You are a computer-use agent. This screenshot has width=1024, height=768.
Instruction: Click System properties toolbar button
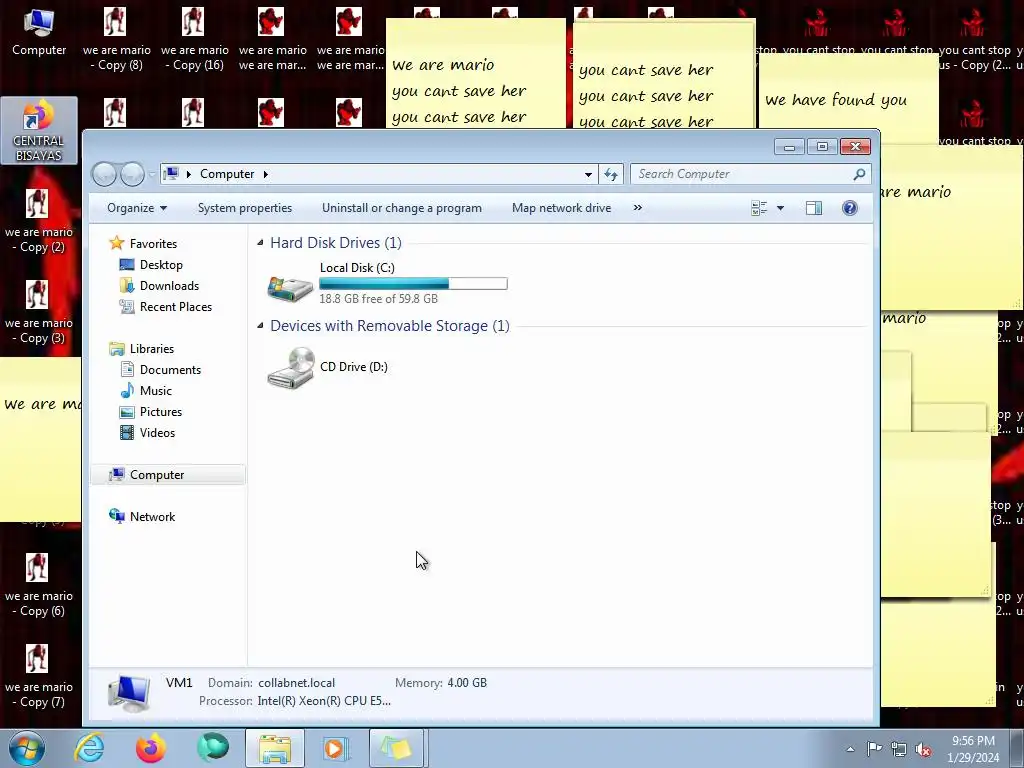click(x=245, y=208)
